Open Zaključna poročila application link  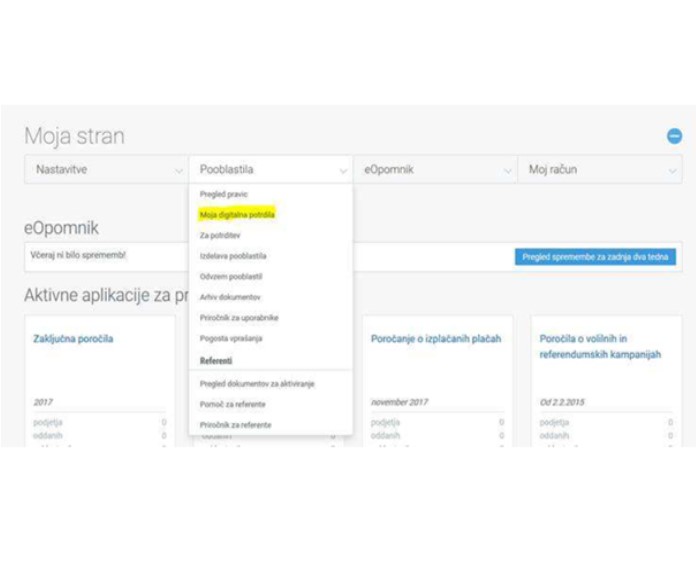73,339
